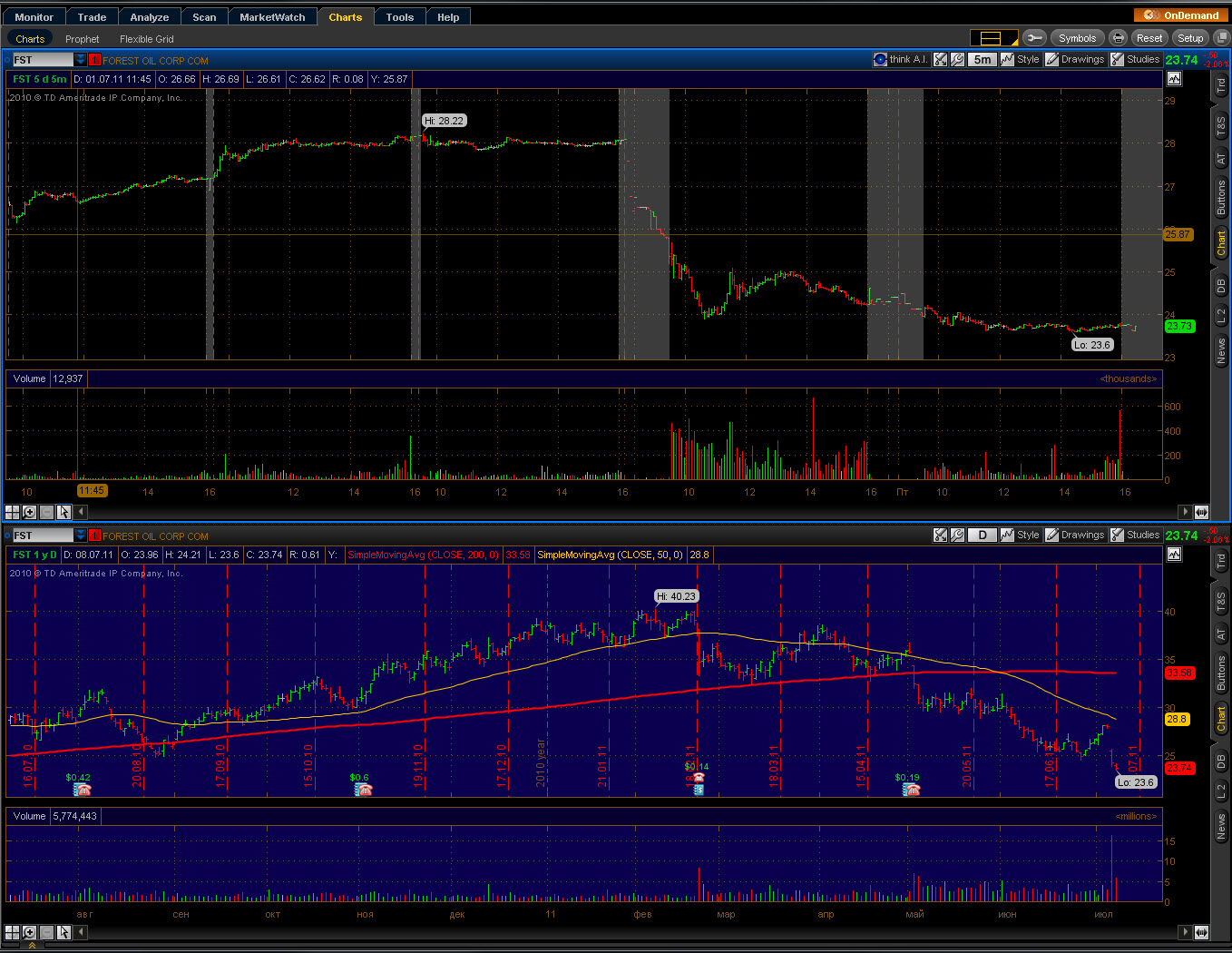
Task: Click top chart's right scroll arrow
Action: (x=1185, y=512)
